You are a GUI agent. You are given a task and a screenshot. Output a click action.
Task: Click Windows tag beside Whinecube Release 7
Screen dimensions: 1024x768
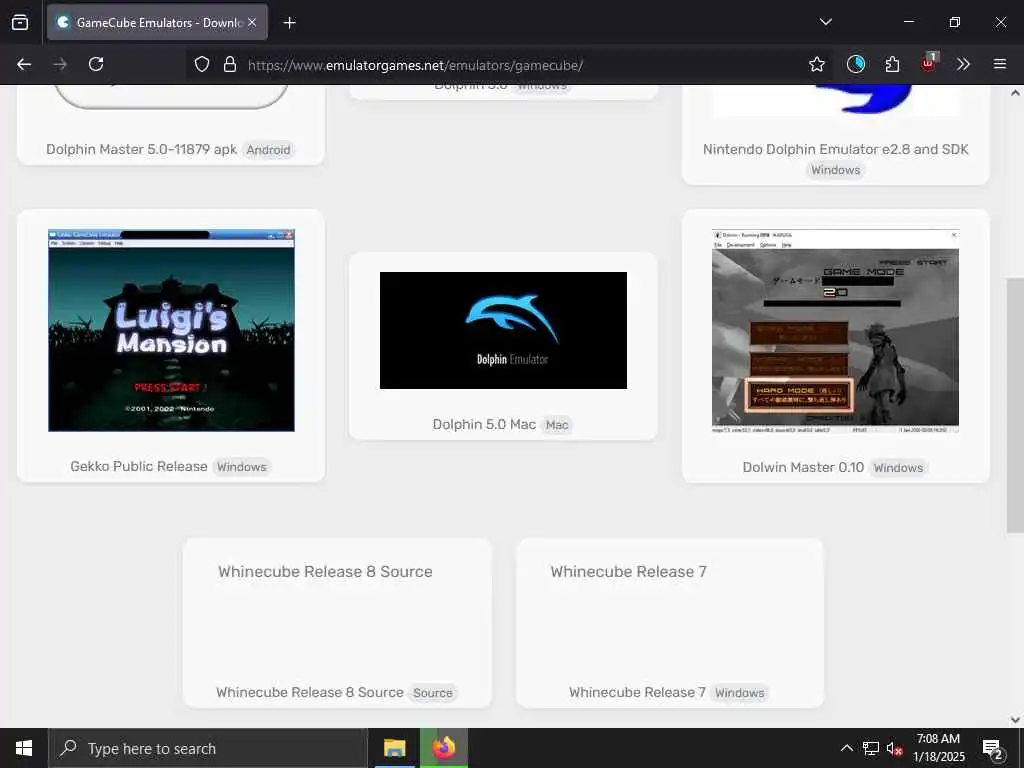coord(739,693)
